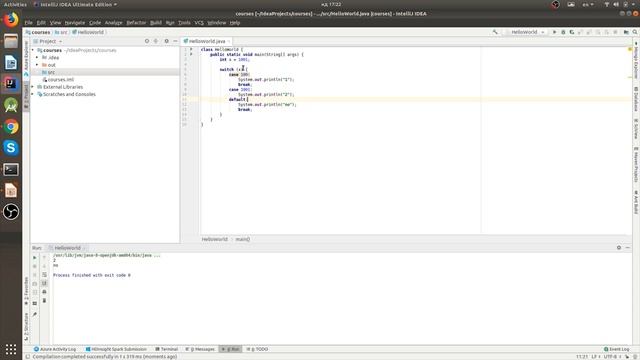Expand the .idea folder
The width and height of the screenshot is (640, 360).
click(37, 58)
